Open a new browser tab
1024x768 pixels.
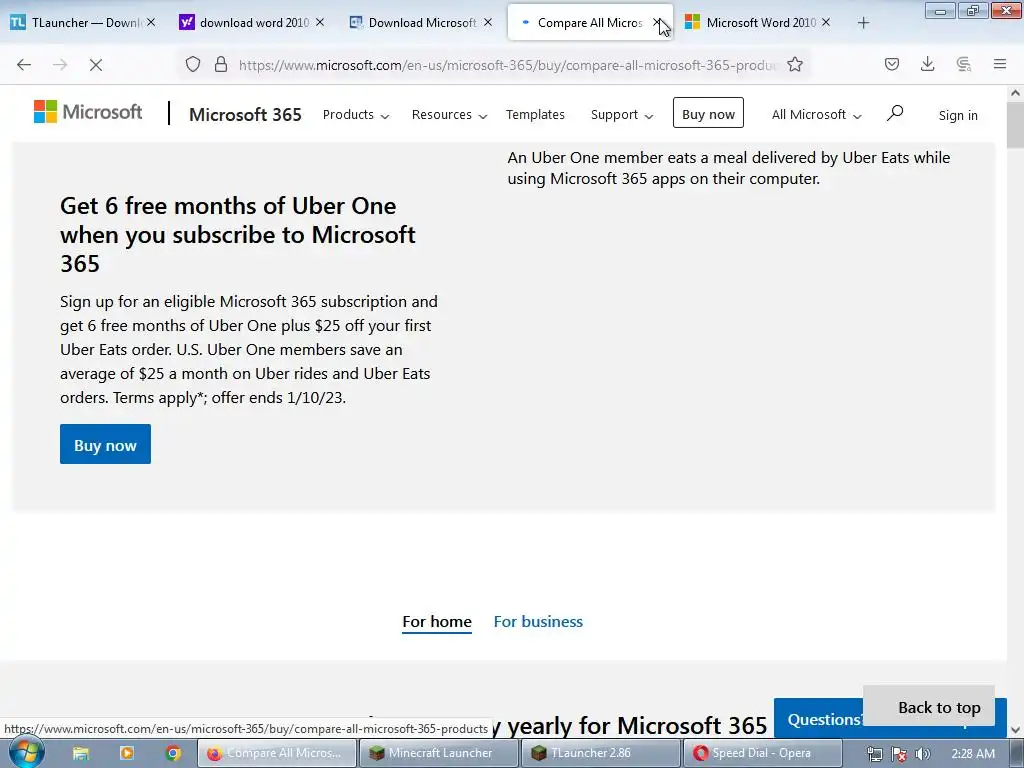coord(863,23)
